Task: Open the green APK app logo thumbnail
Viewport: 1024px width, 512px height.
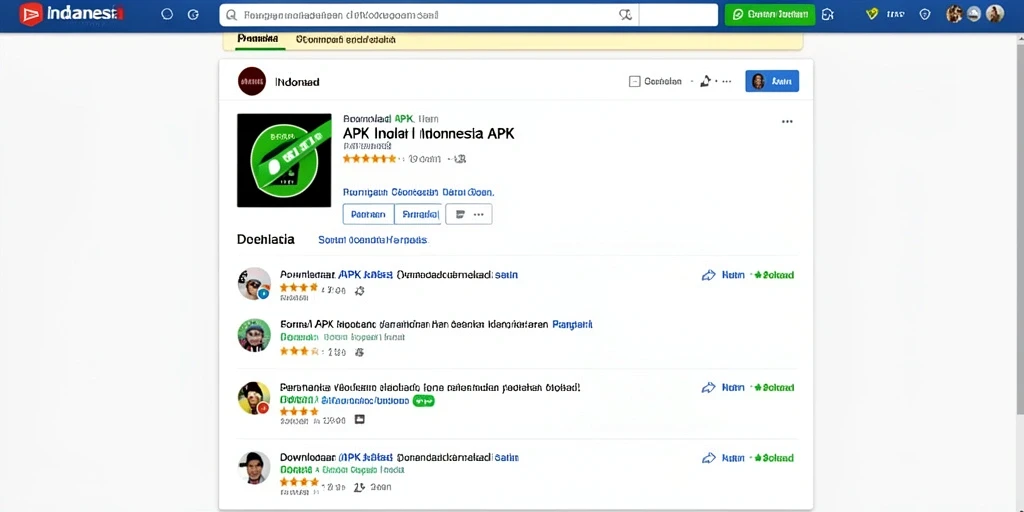Action: (285, 161)
